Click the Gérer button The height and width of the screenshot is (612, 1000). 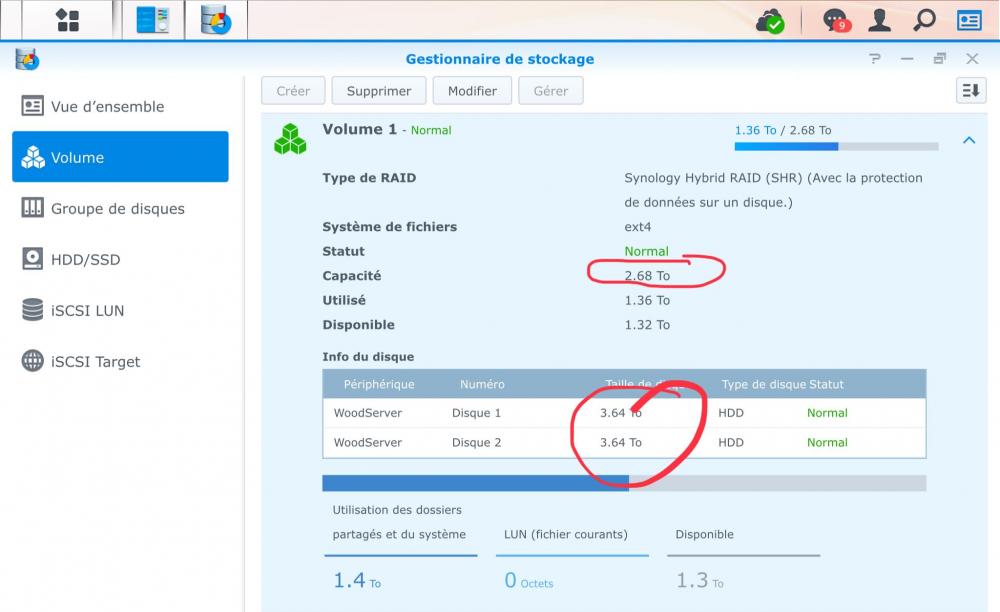click(550, 91)
